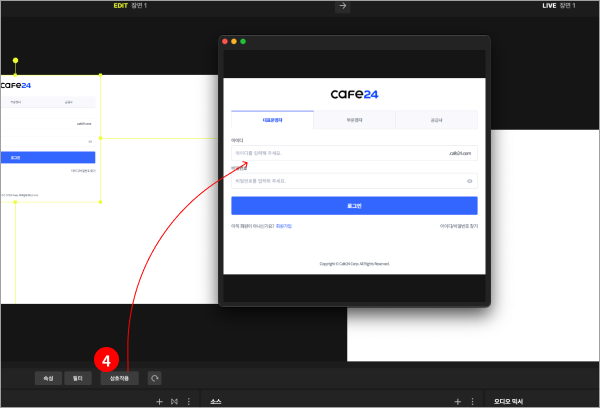Image resolution: width=600 pixels, height=408 pixels.
Task: Click the Copyright footer text in the interaction window
Action: [354, 264]
